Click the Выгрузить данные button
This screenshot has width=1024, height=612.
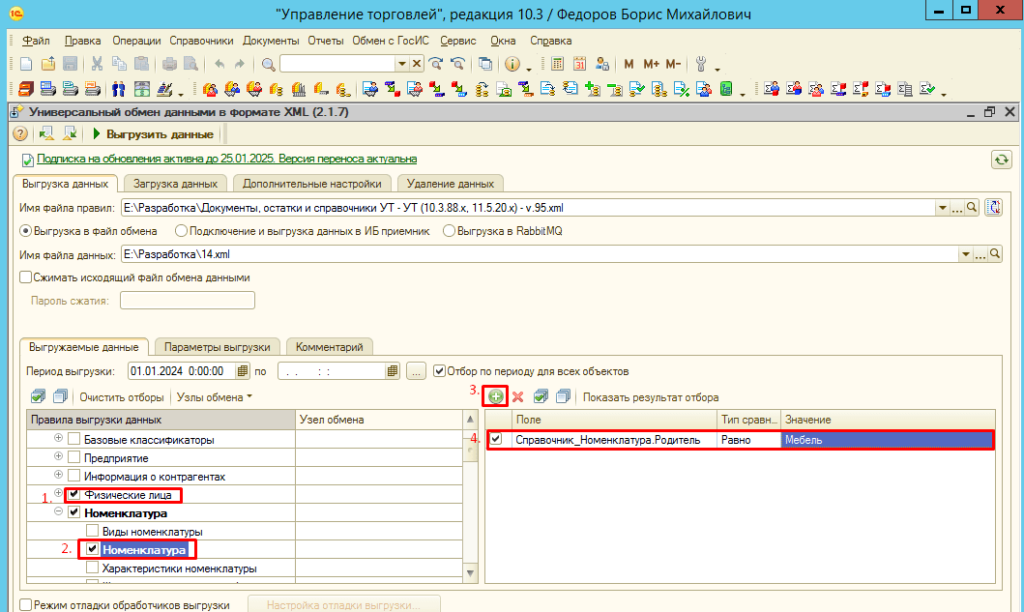tap(153, 134)
